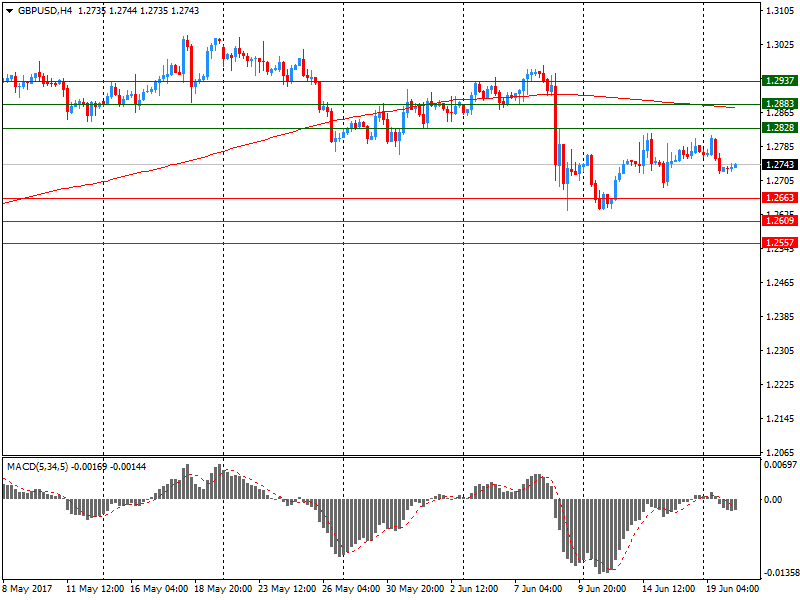Select the MACD(5,34,5) indicator label
This screenshot has width=800, height=600.
click(37, 466)
